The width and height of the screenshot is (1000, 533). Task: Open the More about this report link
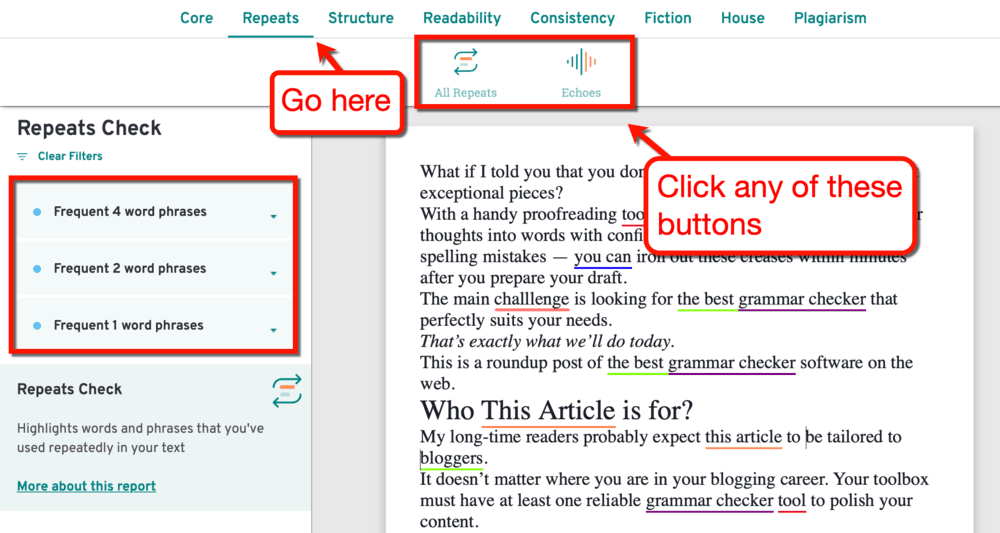point(86,486)
